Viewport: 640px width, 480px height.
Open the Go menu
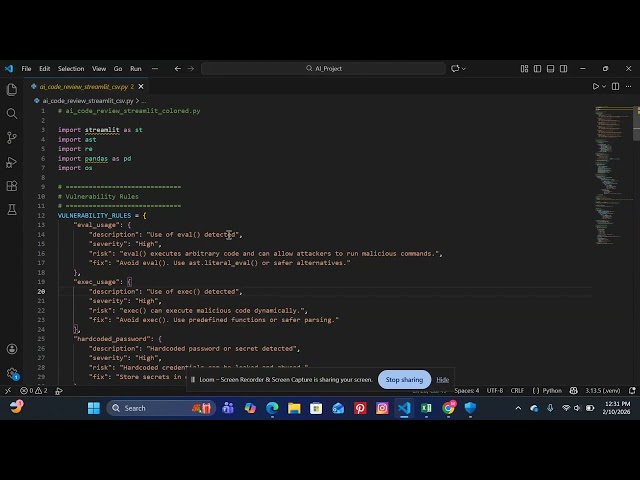[118, 69]
